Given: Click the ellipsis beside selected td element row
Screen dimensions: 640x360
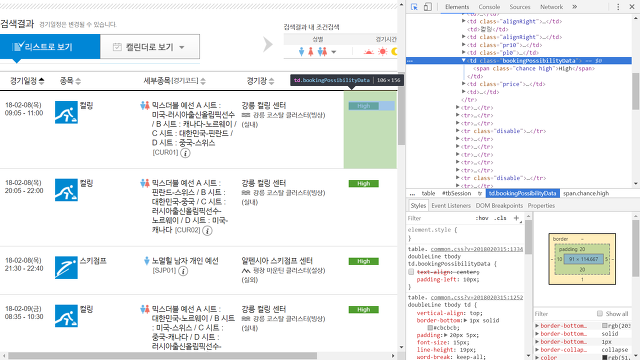Looking at the screenshot, I should click(x=410, y=61).
